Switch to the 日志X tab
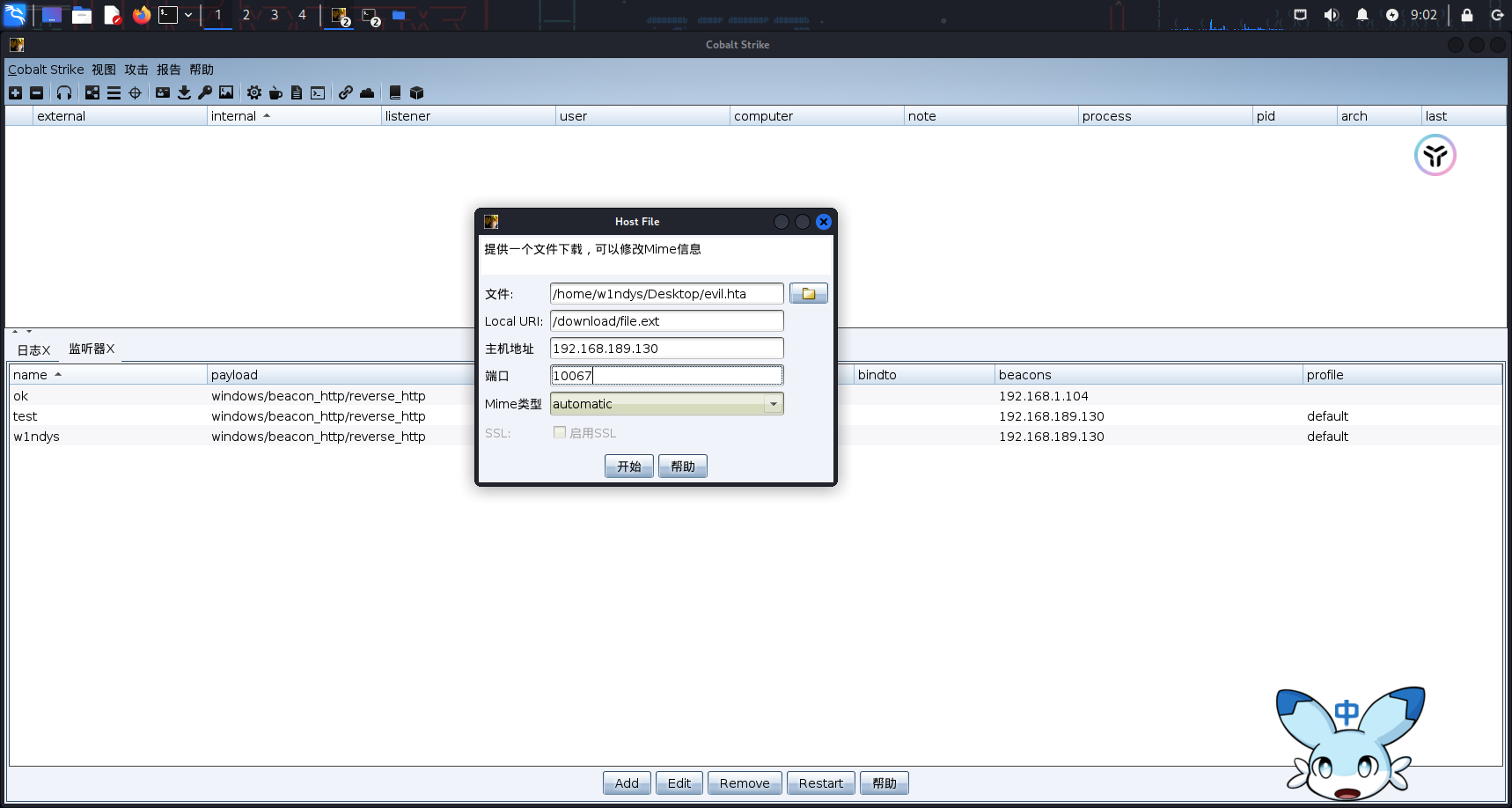This screenshot has width=1512, height=808. [33, 349]
